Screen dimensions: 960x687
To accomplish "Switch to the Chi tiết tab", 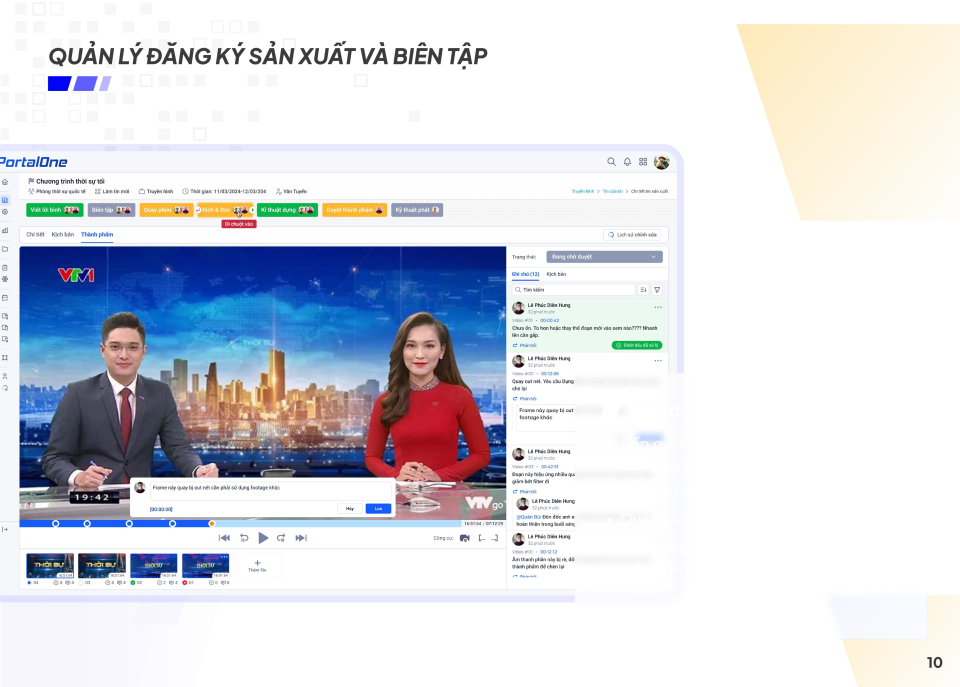I will (x=36, y=235).
